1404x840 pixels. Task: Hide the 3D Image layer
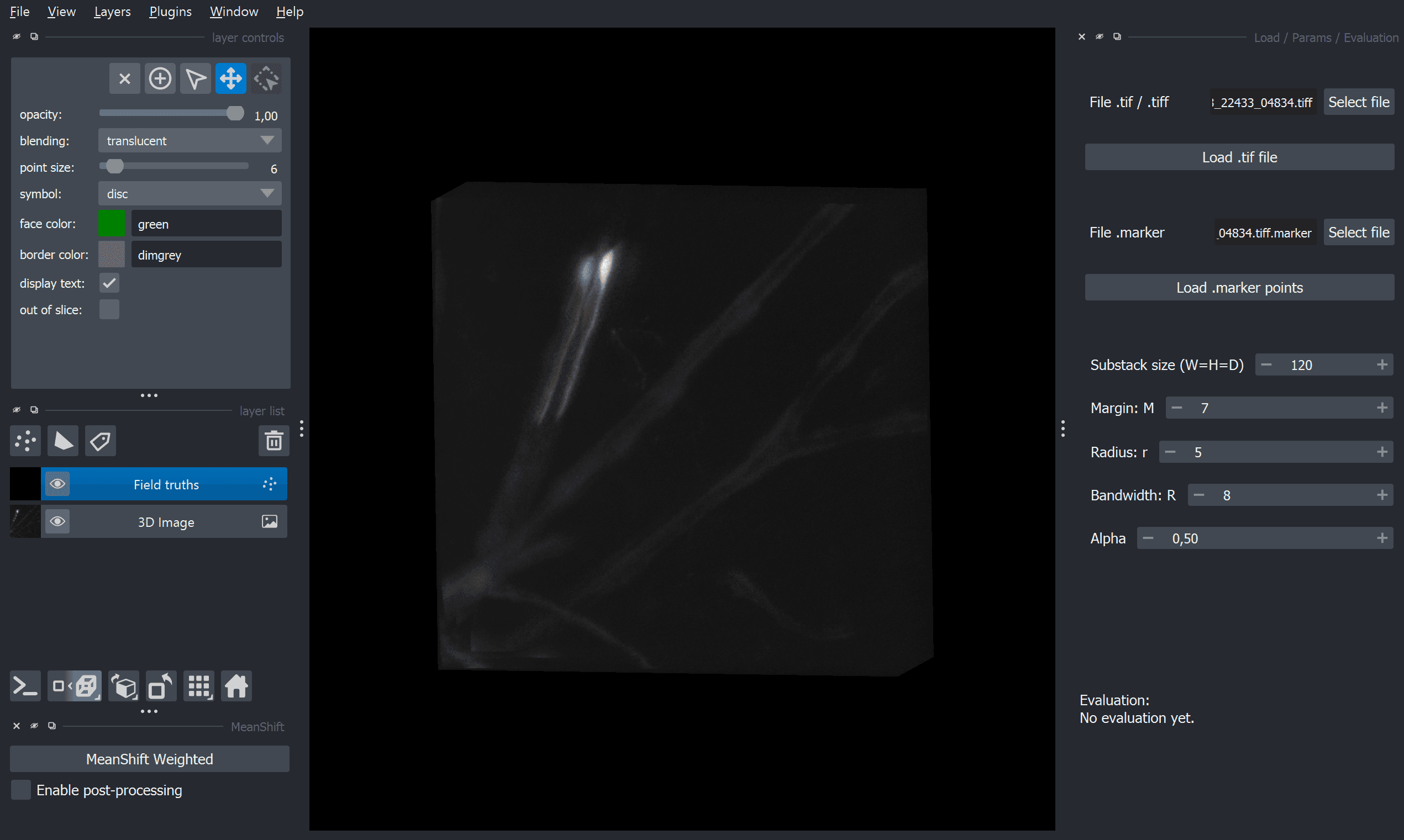[57, 521]
